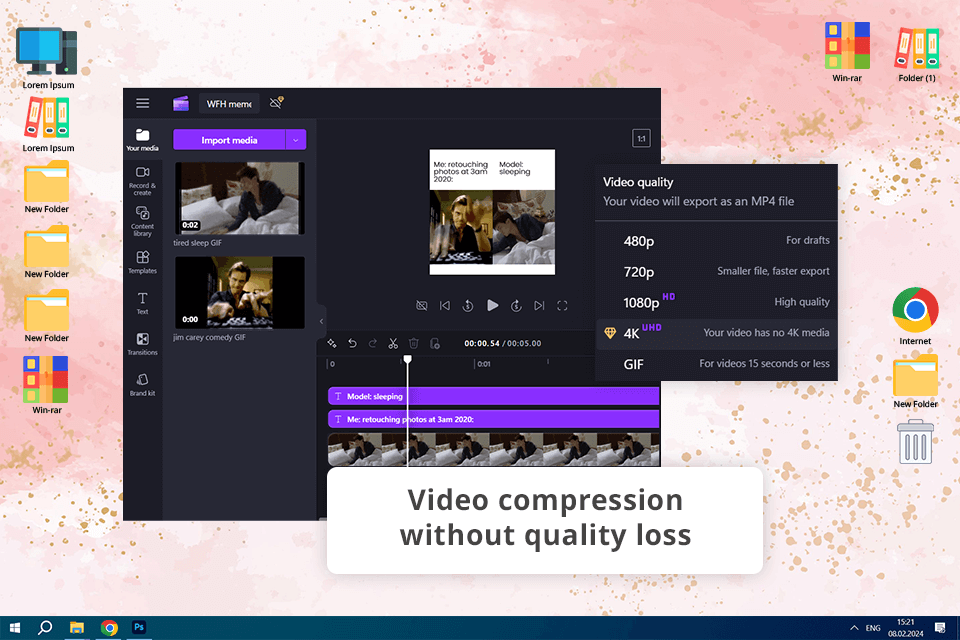Open the Lorem Ipsum computer desktop icon
Viewport: 960px width, 640px height.
pyautogui.click(x=48, y=58)
